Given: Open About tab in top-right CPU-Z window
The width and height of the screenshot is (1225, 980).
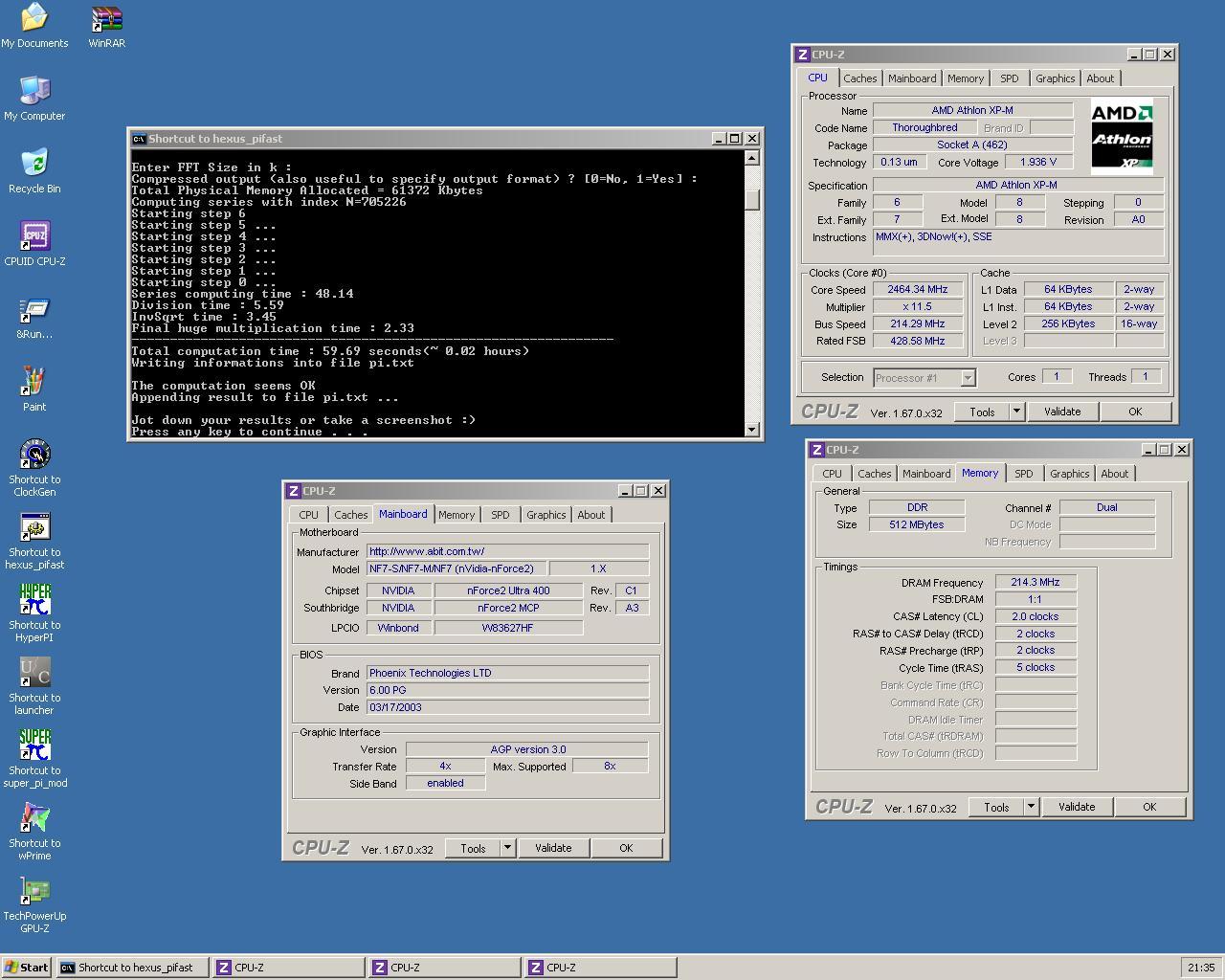Looking at the screenshot, I should pos(1100,79).
